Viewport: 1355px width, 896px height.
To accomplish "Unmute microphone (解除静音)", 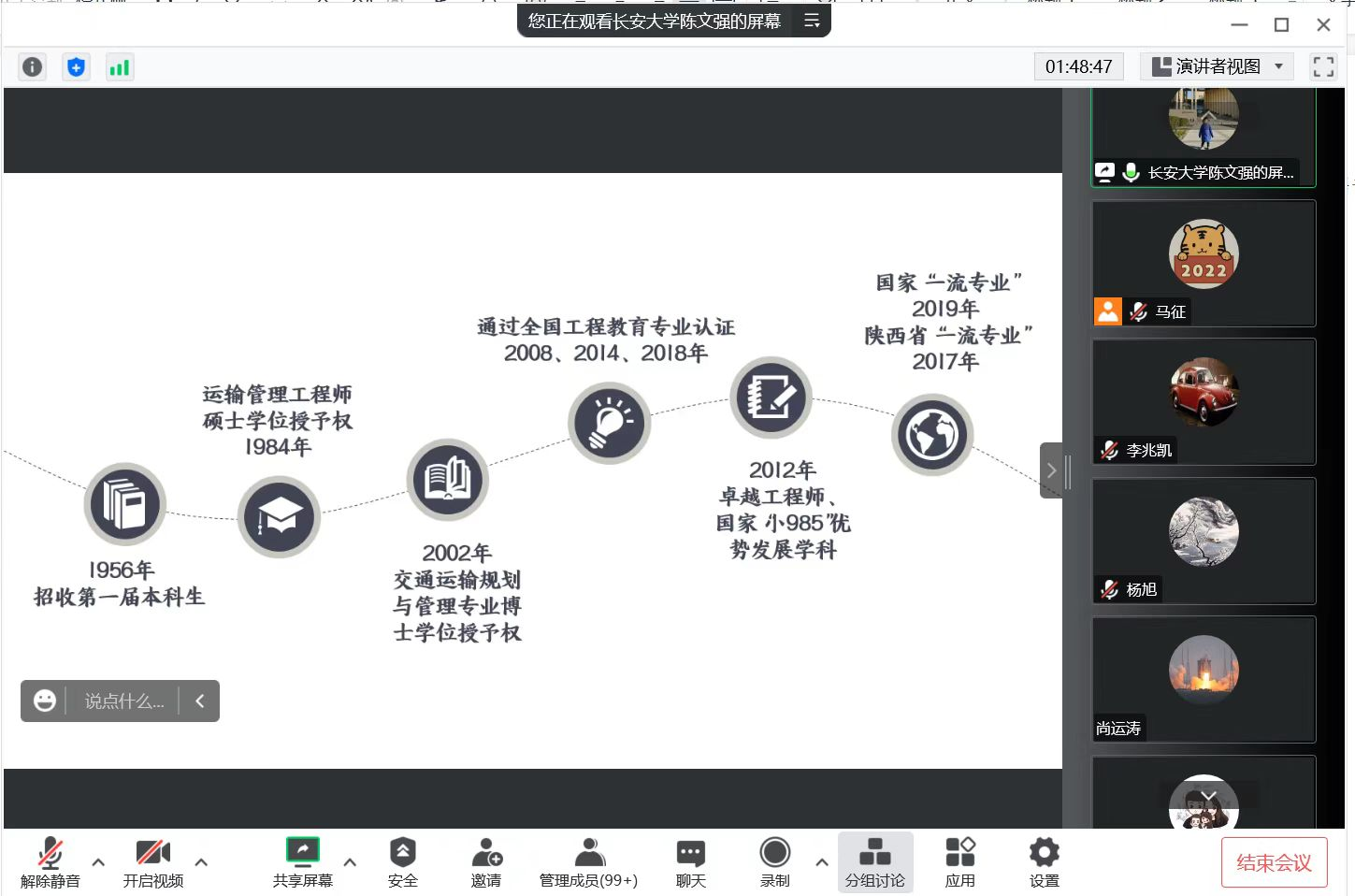I will 50,862.
